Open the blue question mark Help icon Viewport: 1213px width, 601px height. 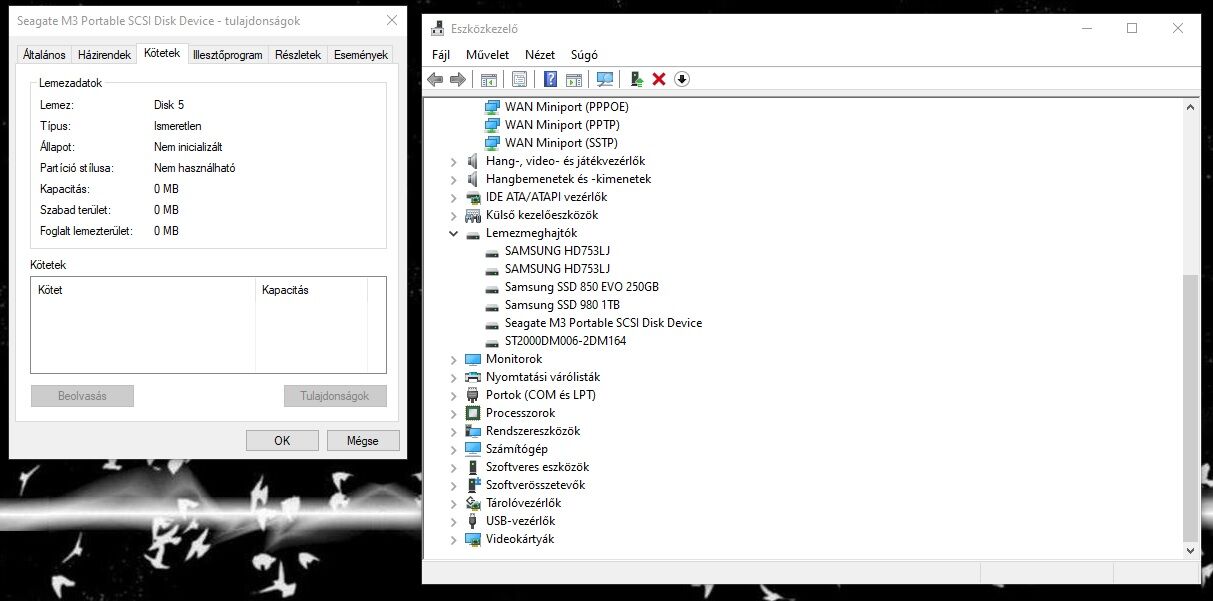pos(550,79)
